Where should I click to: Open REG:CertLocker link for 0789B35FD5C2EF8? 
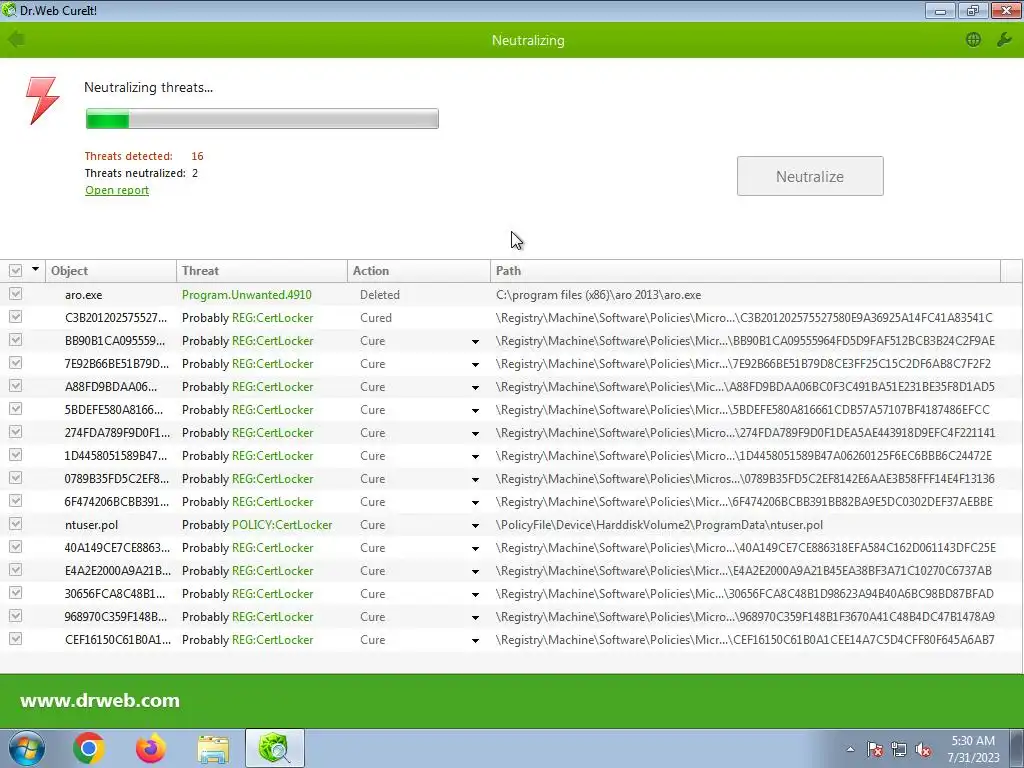tap(272, 479)
